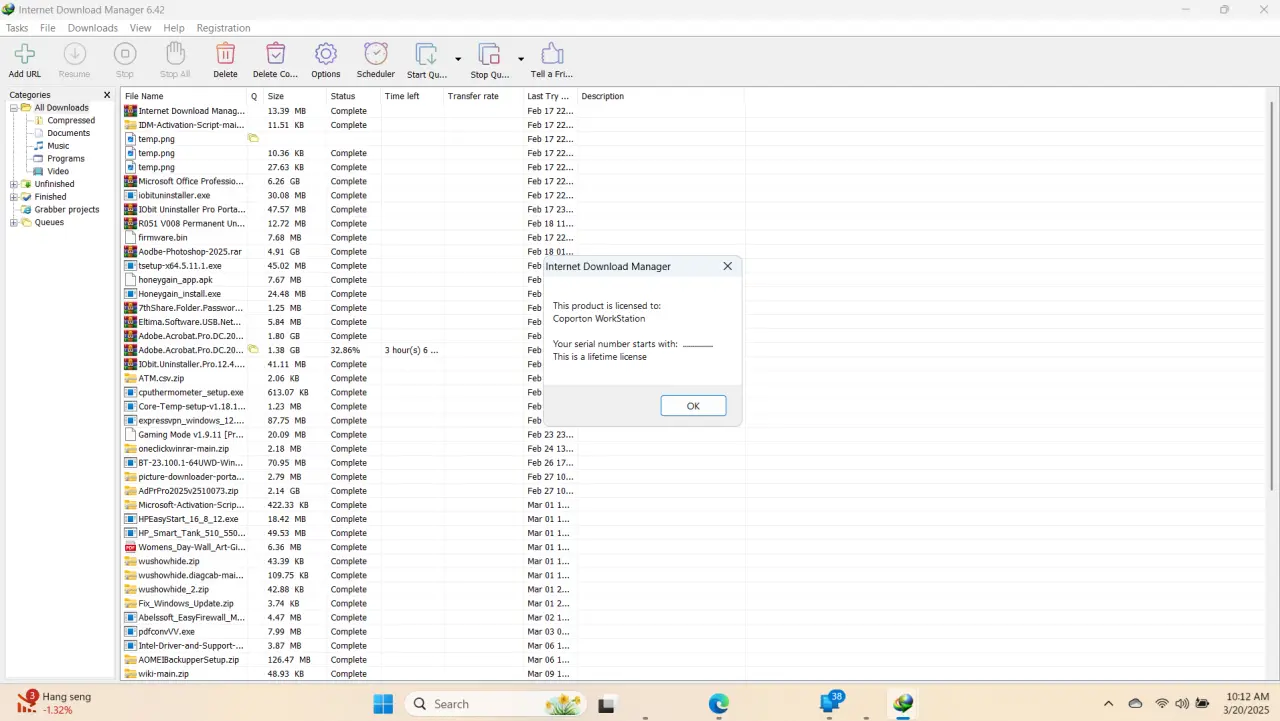The image size is (1280, 721).
Task: Select the Video category
Action: pyautogui.click(x=58, y=171)
